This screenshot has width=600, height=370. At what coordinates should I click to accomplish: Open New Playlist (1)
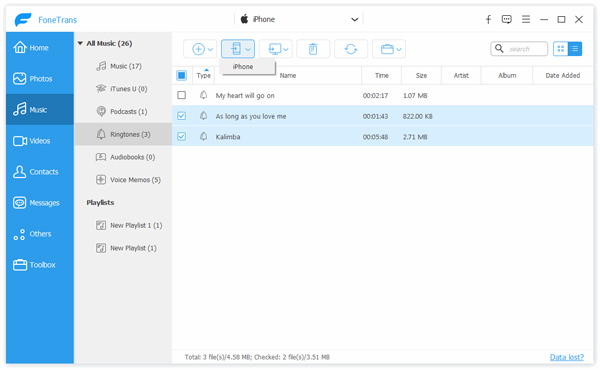click(x=123, y=248)
